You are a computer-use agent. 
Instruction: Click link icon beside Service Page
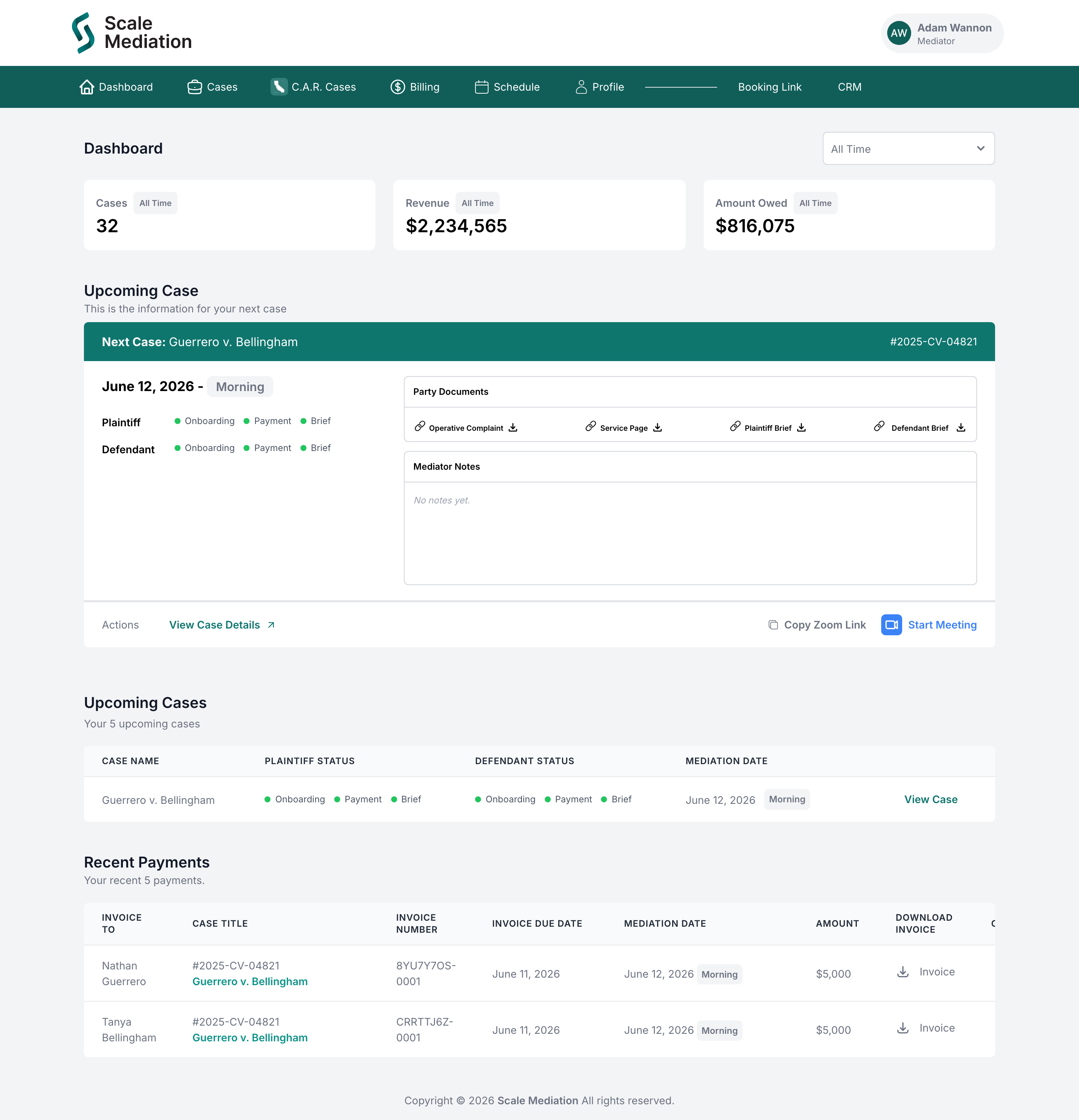pos(591,426)
